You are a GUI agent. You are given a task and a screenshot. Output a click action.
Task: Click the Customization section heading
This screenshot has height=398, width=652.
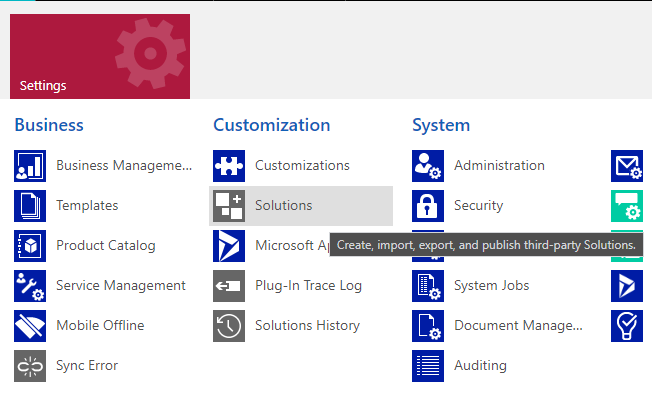click(x=272, y=125)
